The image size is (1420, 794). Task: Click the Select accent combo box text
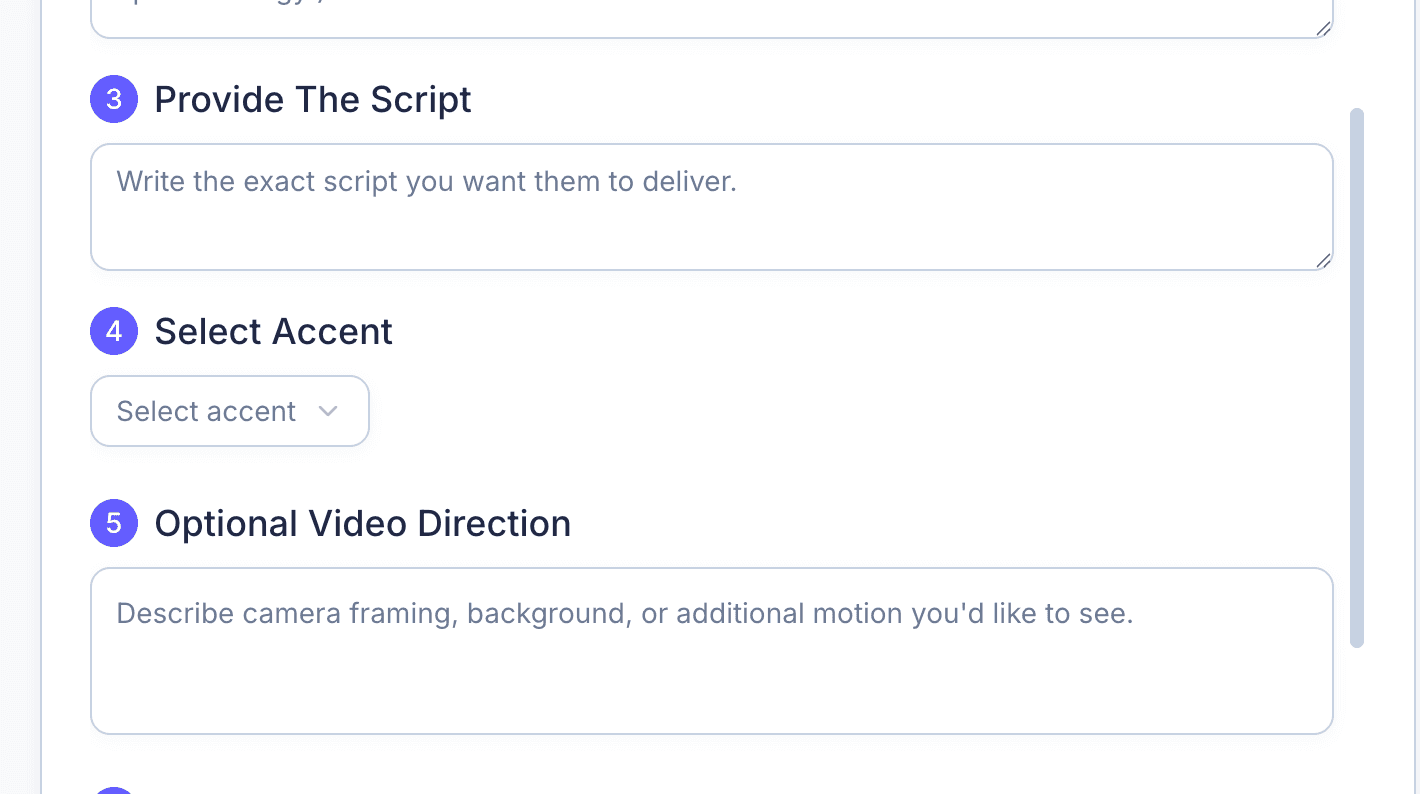tap(206, 411)
